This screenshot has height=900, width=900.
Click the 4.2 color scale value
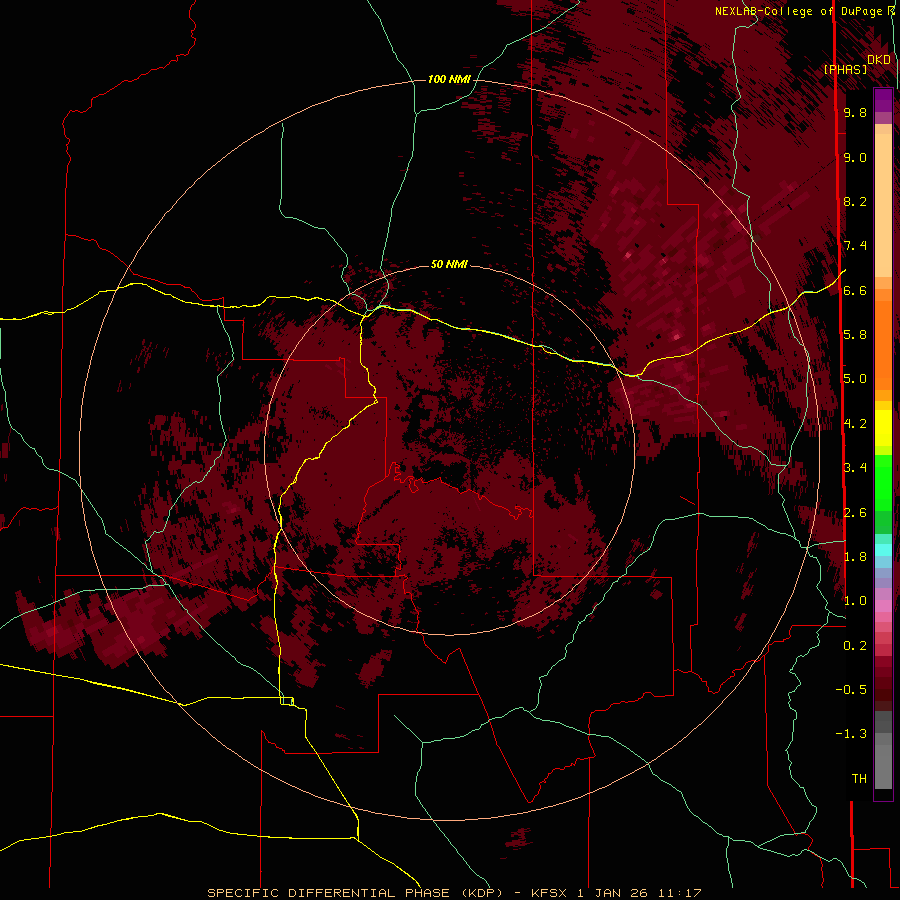pos(855,424)
